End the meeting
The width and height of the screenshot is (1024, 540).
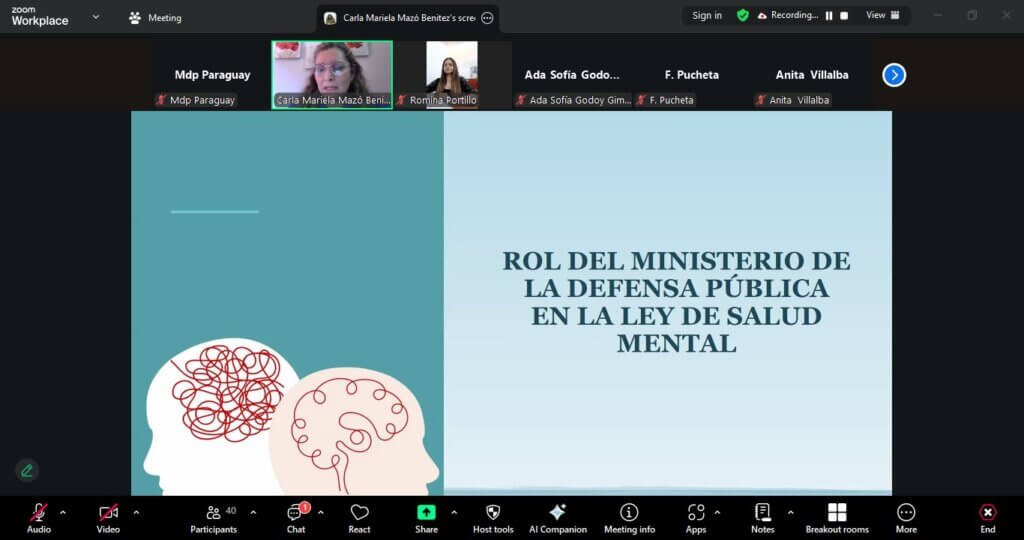pos(987,517)
